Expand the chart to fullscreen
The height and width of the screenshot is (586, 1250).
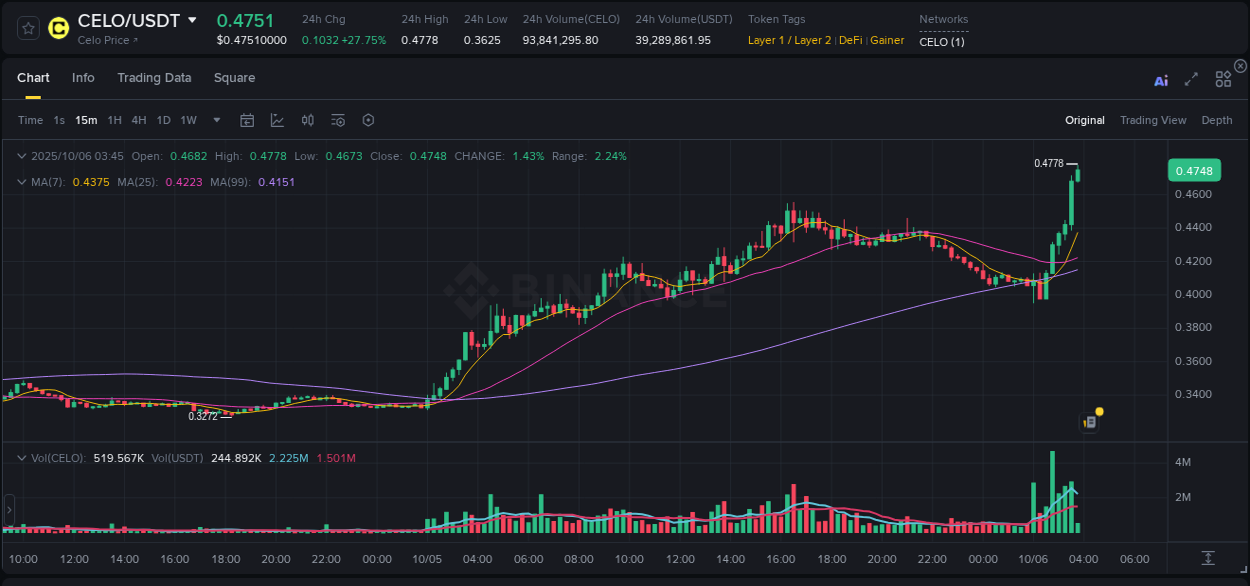click(x=1191, y=79)
